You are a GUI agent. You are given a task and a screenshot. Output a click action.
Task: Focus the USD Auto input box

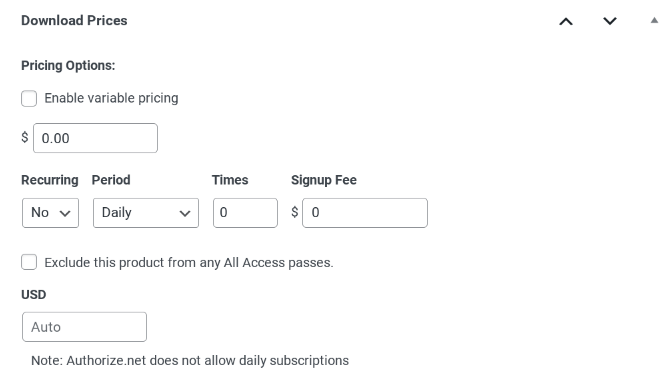click(84, 327)
